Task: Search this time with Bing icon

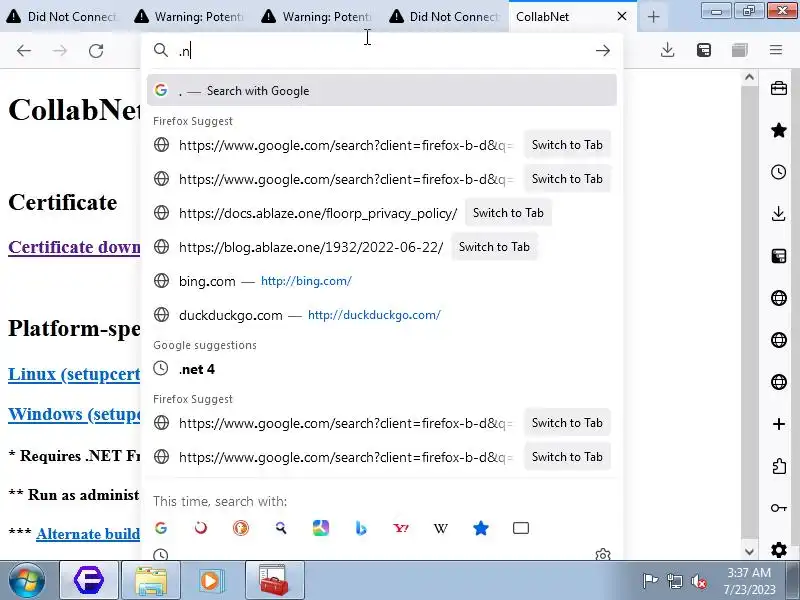Action: (361, 528)
